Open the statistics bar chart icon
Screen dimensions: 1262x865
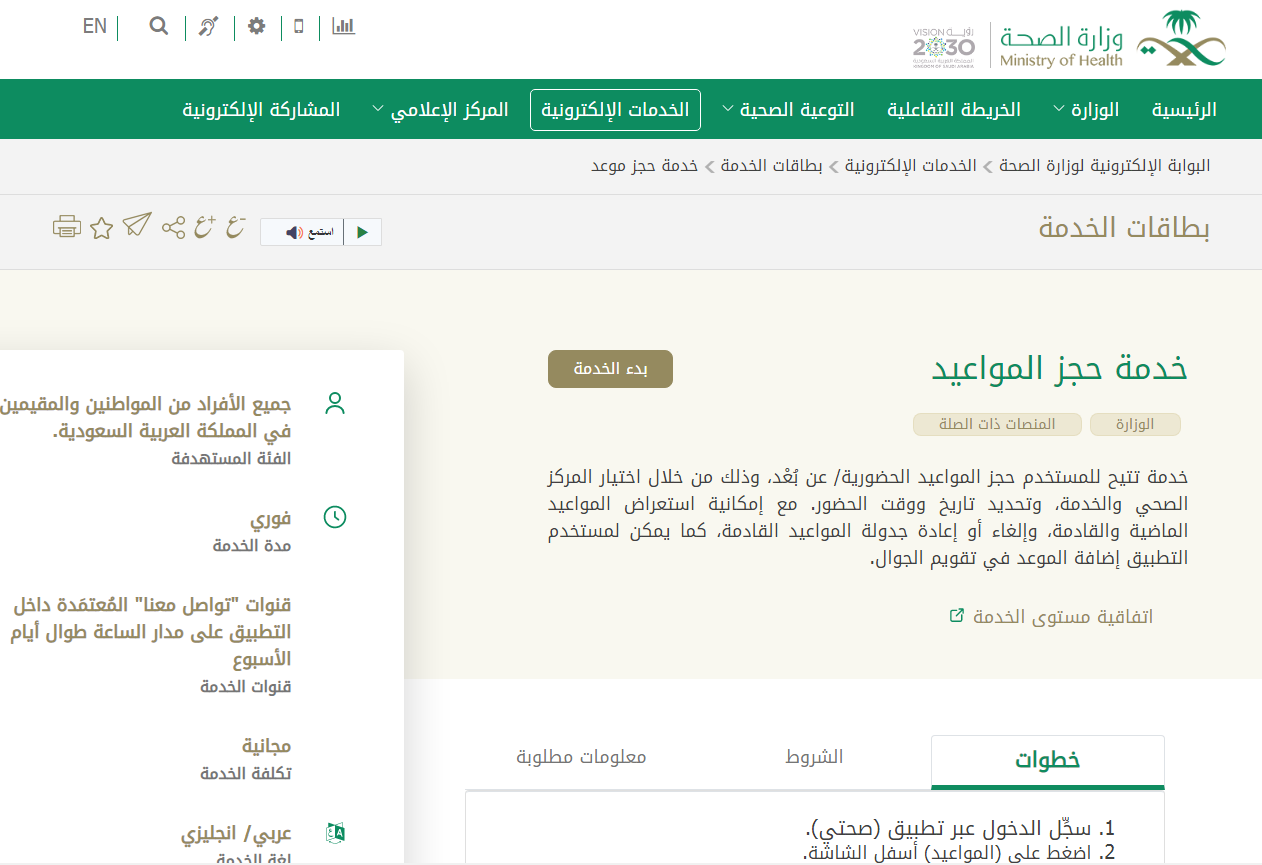[x=344, y=26]
